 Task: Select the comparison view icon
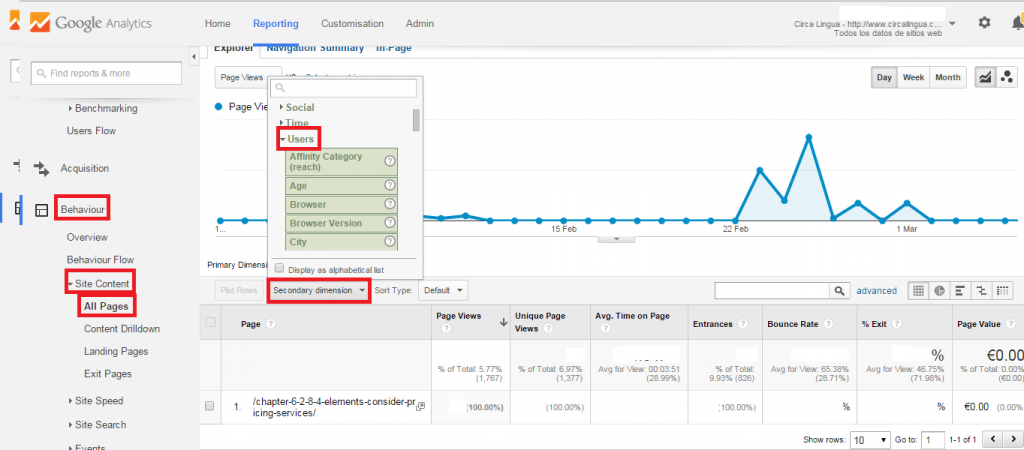[981, 291]
